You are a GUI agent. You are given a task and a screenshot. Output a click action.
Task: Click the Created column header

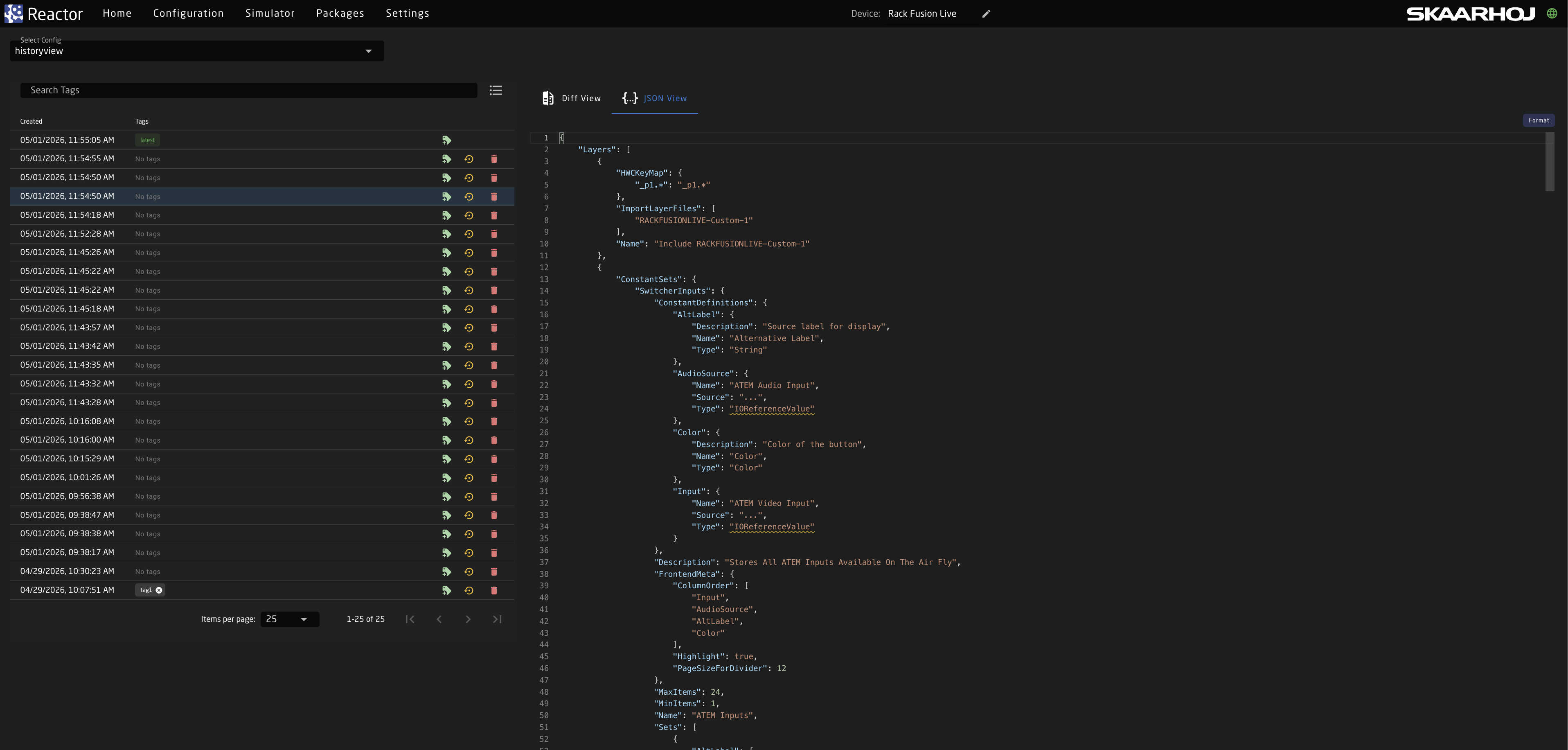coord(31,121)
